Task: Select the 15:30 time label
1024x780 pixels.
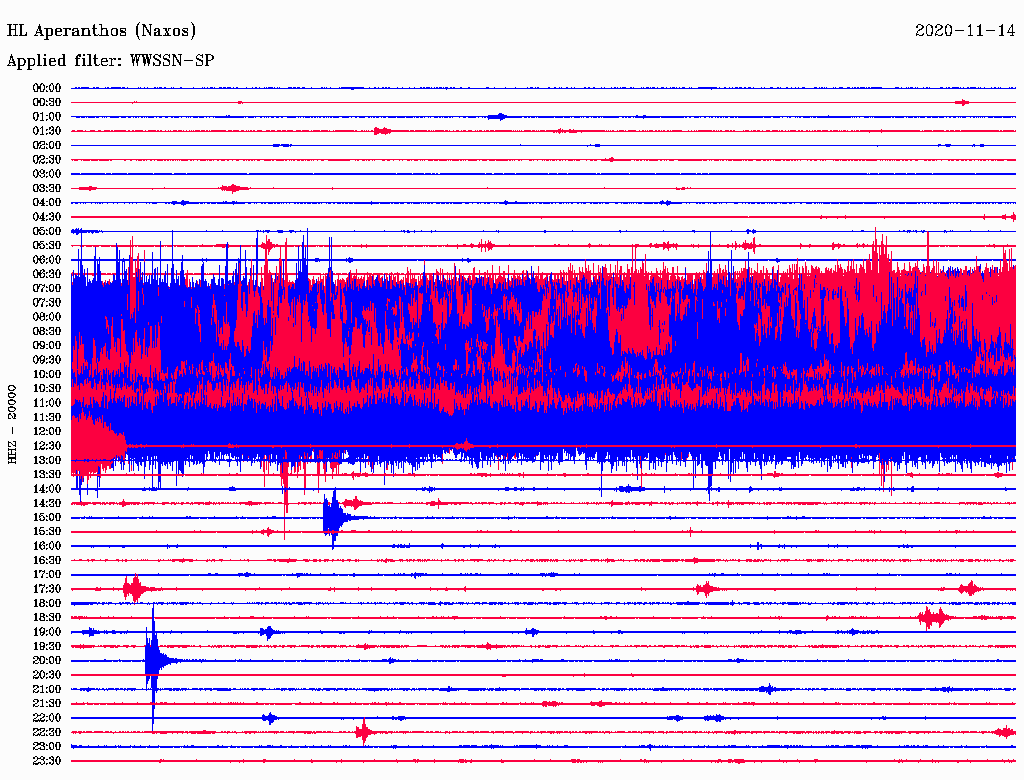Action: pyautogui.click(x=47, y=532)
